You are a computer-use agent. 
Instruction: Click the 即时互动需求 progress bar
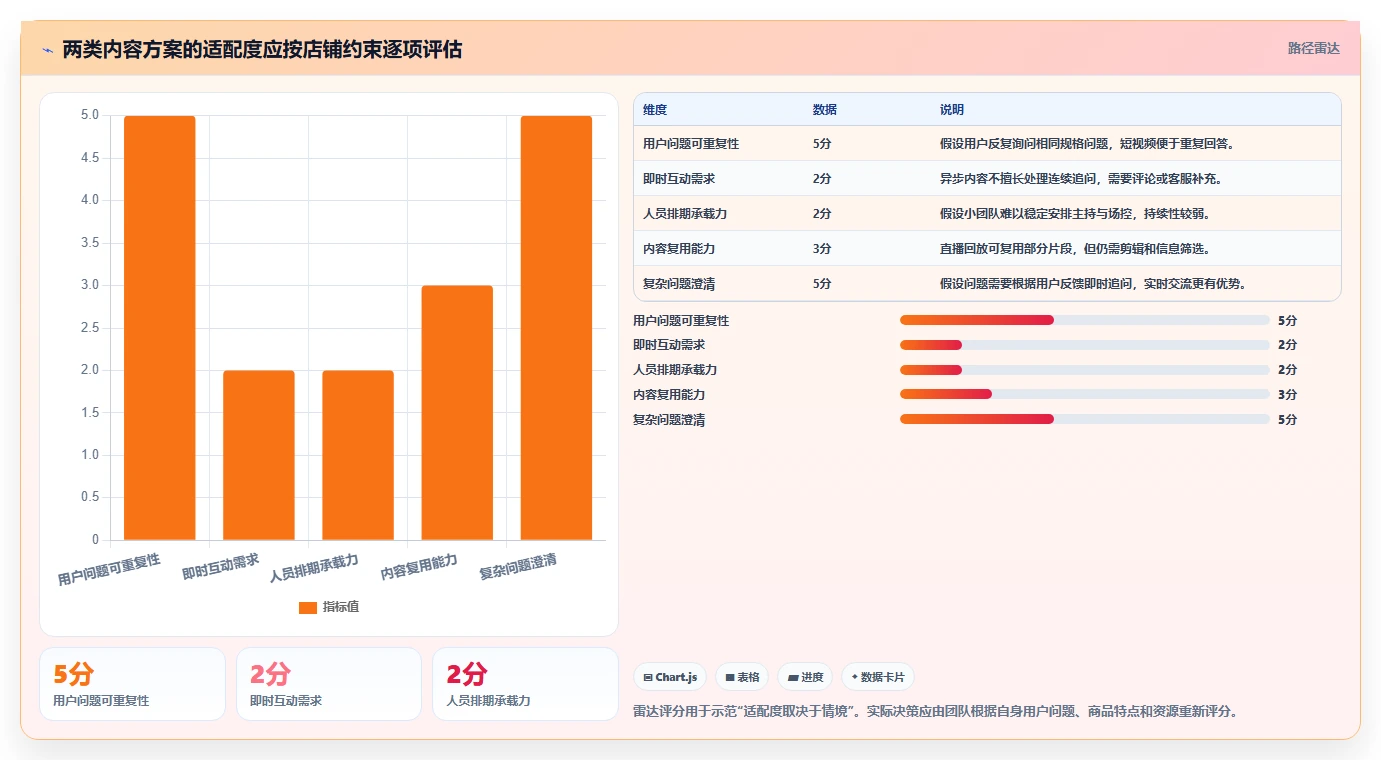1085,345
